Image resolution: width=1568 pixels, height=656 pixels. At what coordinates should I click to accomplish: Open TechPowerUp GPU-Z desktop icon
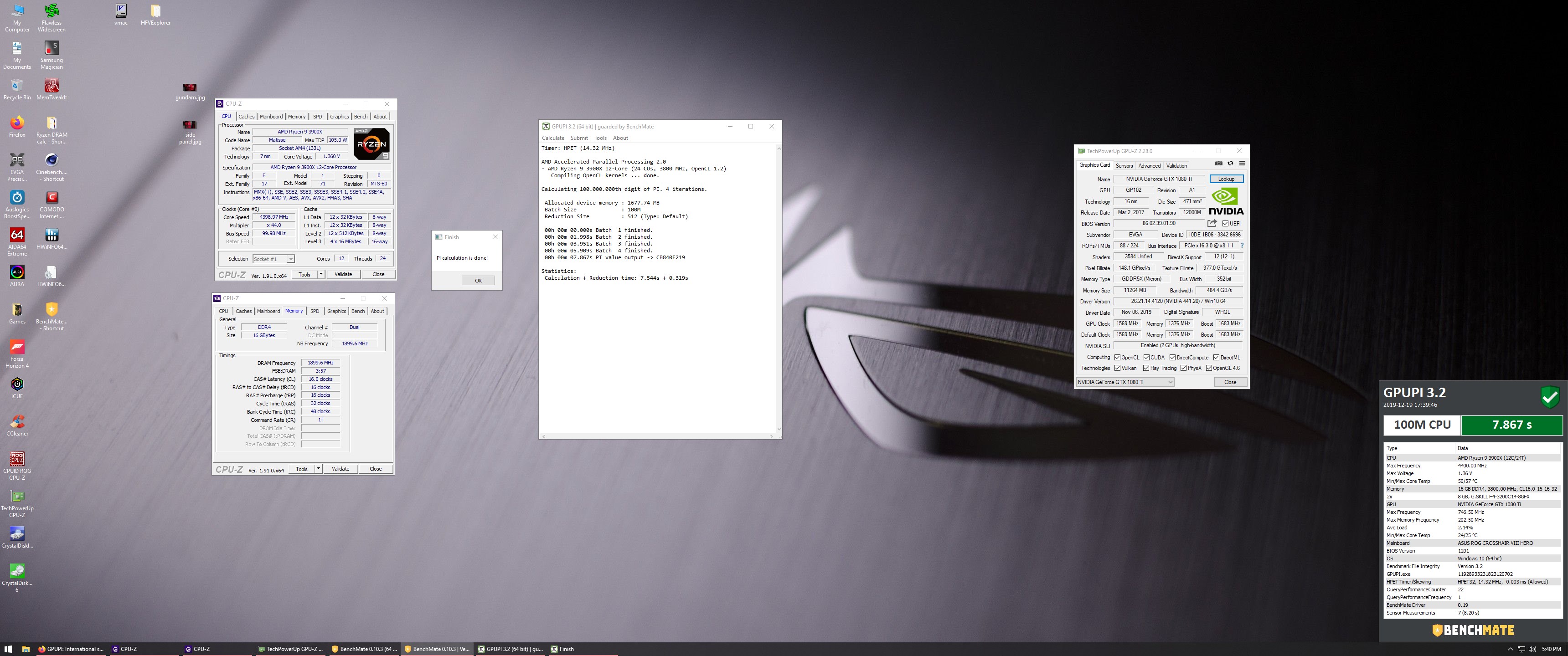[17, 504]
